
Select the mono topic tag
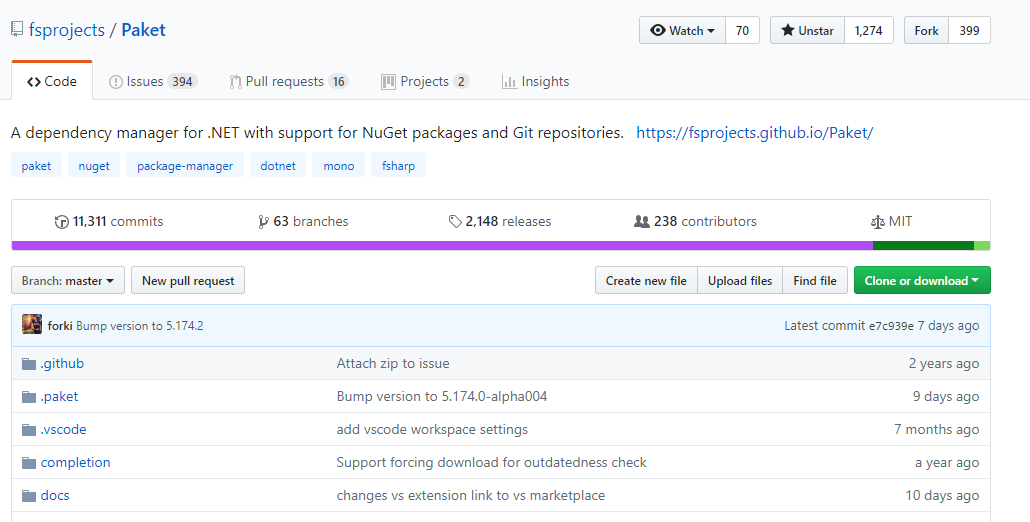(x=338, y=165)
